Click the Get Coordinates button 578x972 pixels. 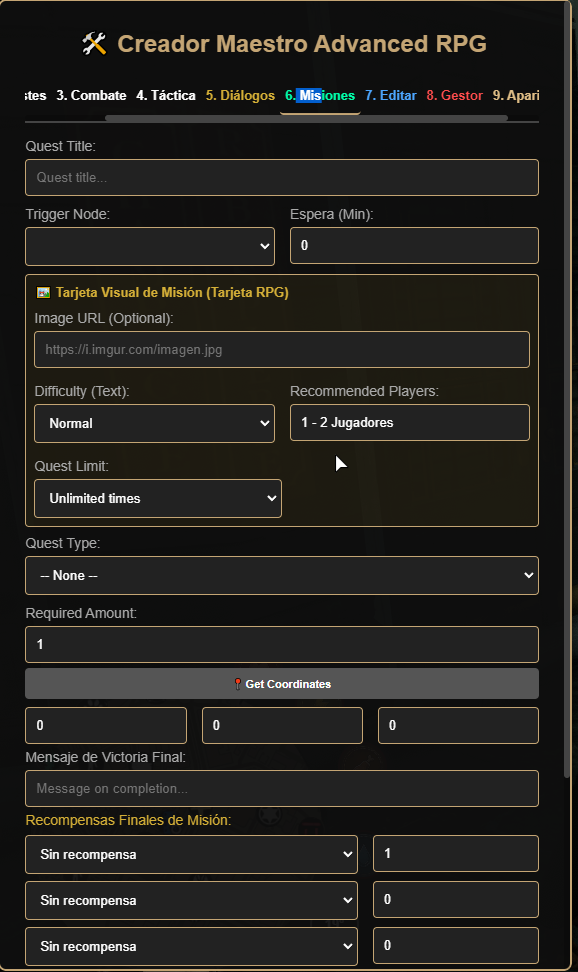pos(282,684)
